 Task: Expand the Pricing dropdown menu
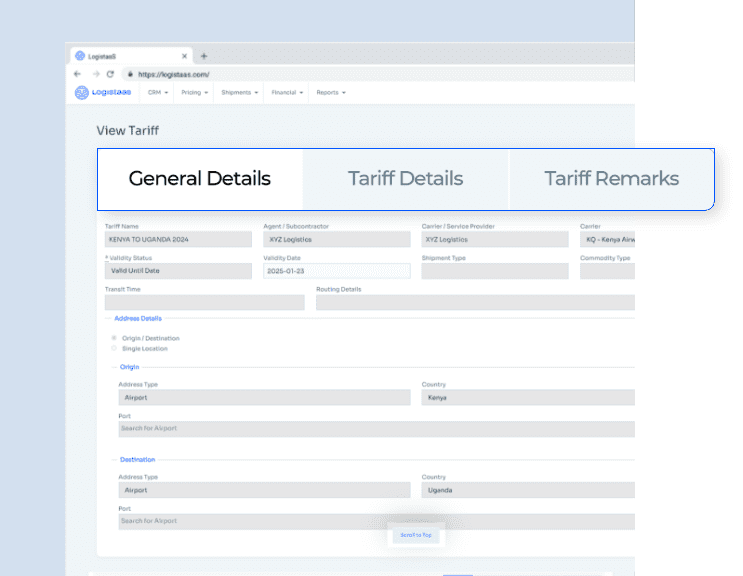[194, 92]
